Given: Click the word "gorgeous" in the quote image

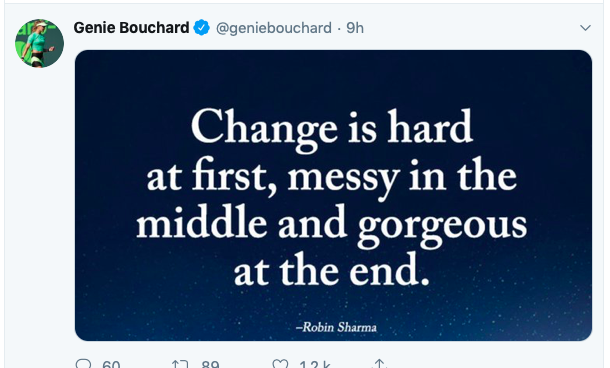Looking at the screenshot, I should click(442, 226).
